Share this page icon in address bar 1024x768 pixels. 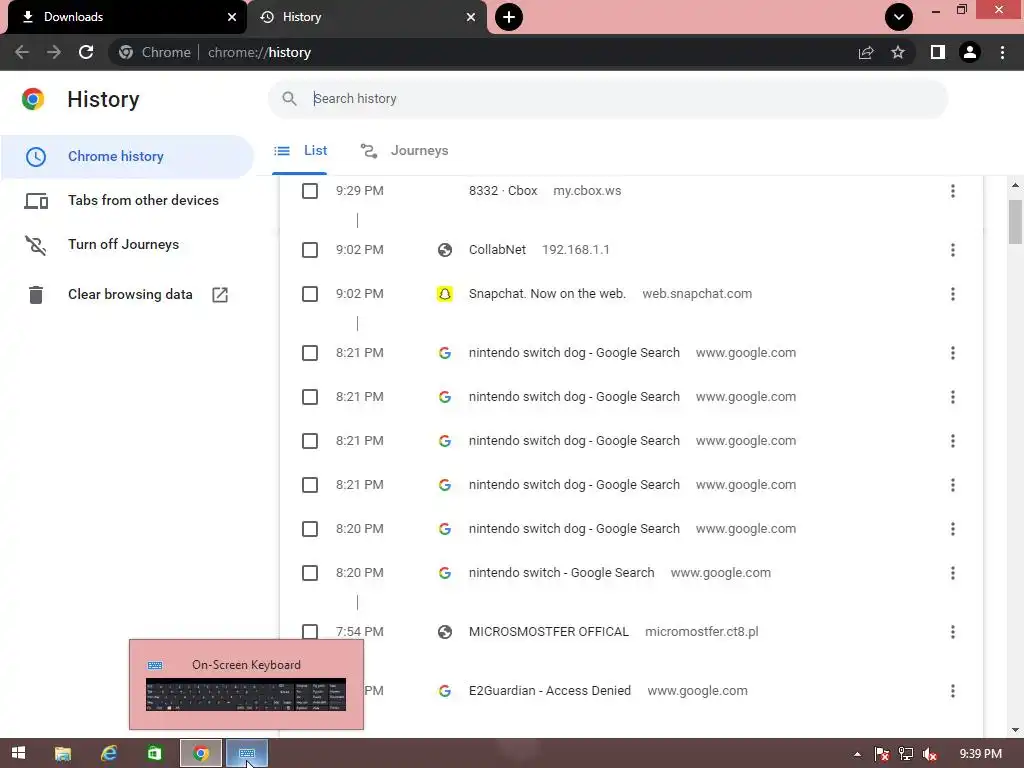click(x=866, y=52)
